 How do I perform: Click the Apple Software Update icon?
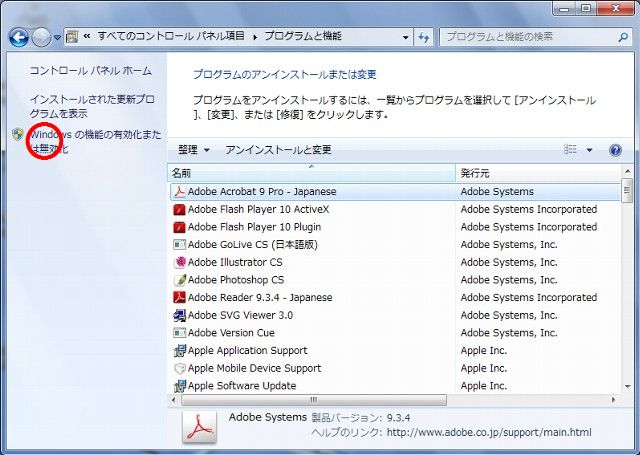pyautogui.click(x=180, y=386)
